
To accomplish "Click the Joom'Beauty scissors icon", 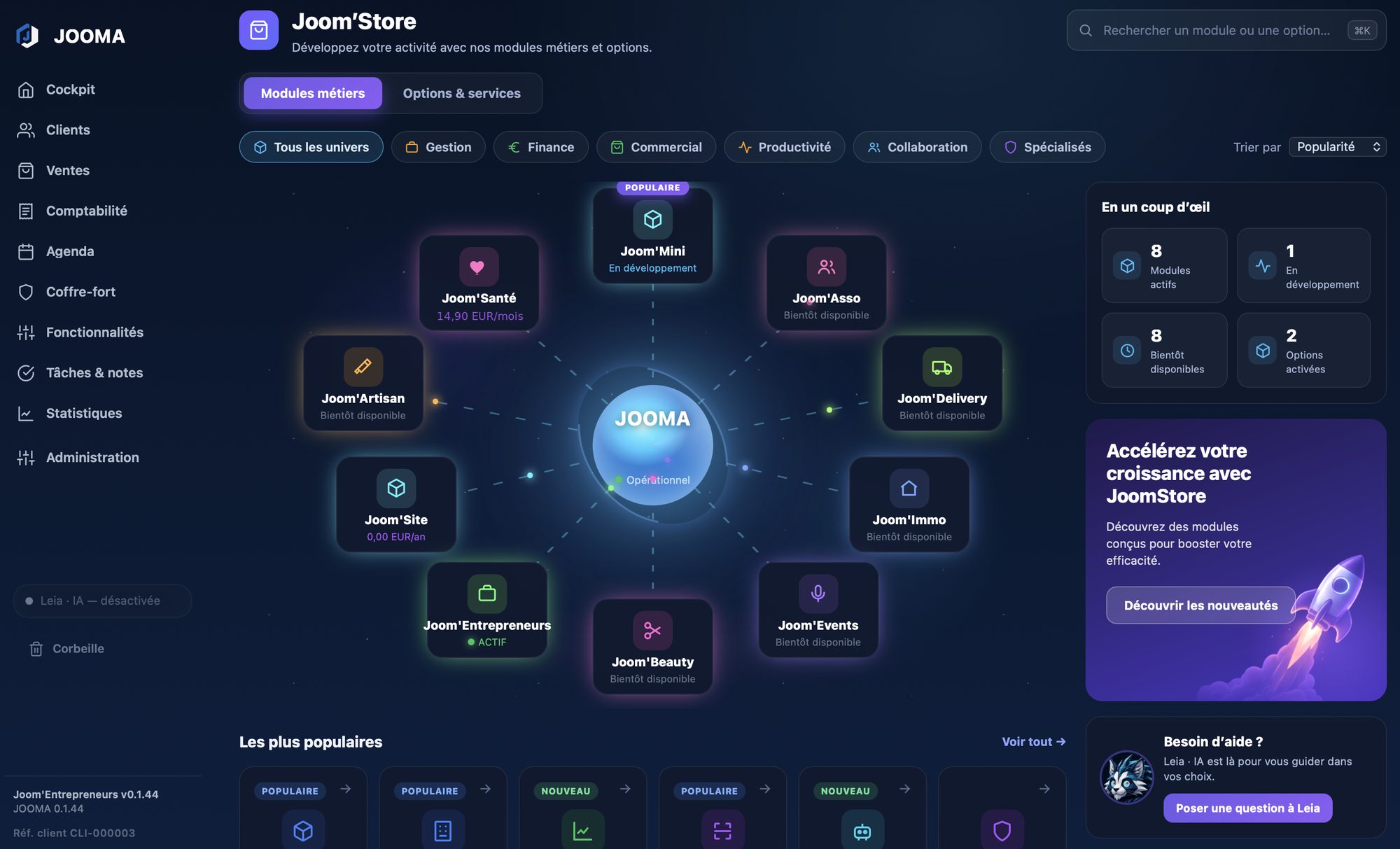I will pyautogui.click(x=653, y=631).
